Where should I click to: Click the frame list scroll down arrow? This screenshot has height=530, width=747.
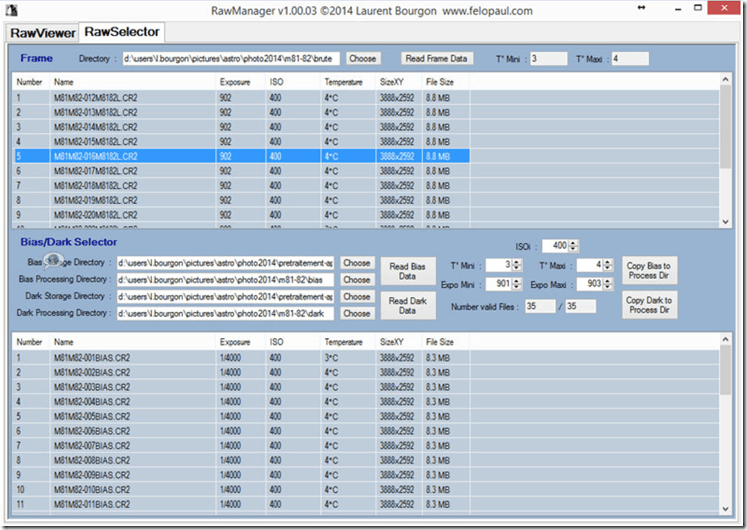point(725,221)
